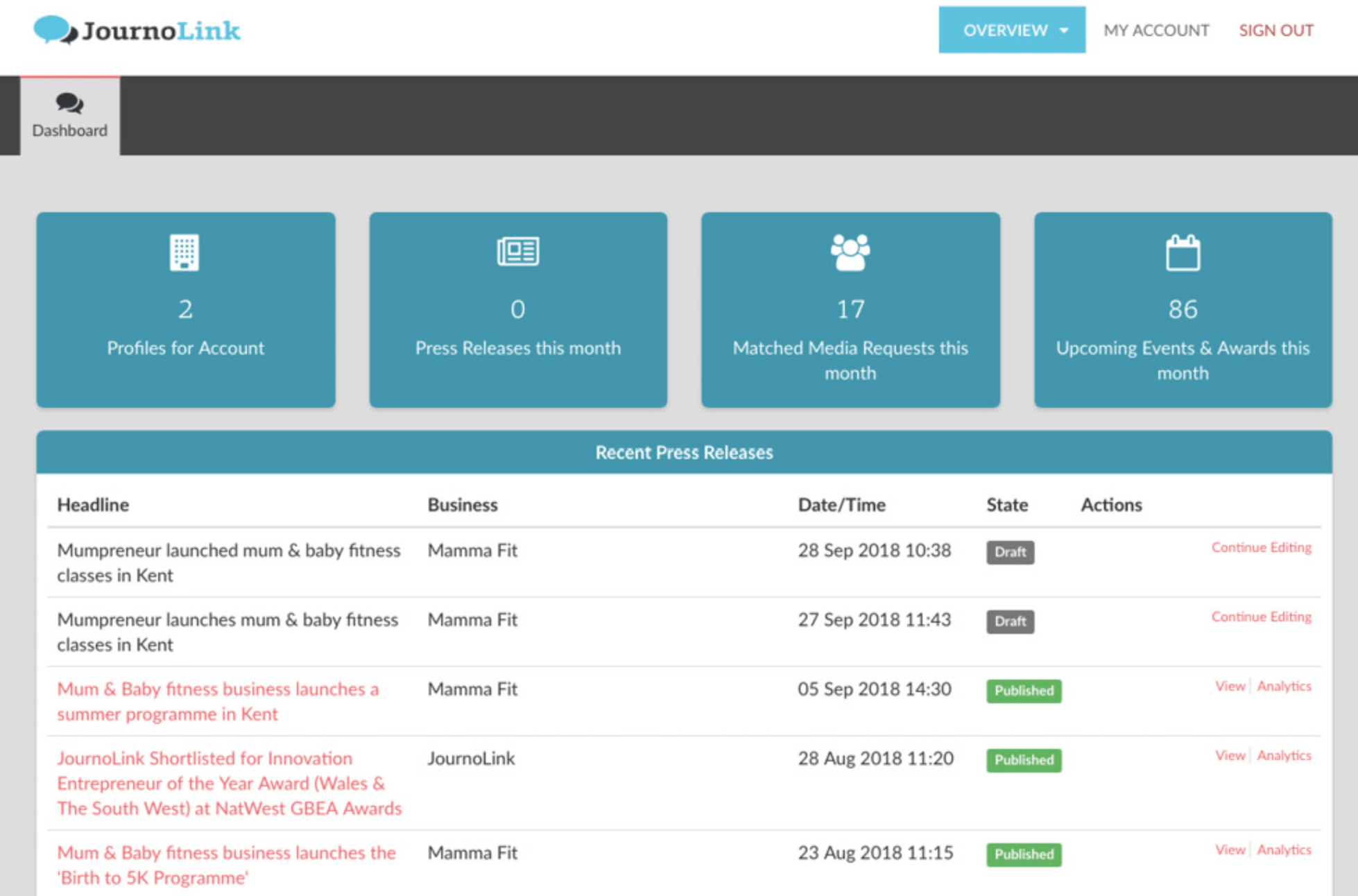Open Upcoming Events & Awards this month card
This screenshot has width=1358, height=896.
[1183, 309]
